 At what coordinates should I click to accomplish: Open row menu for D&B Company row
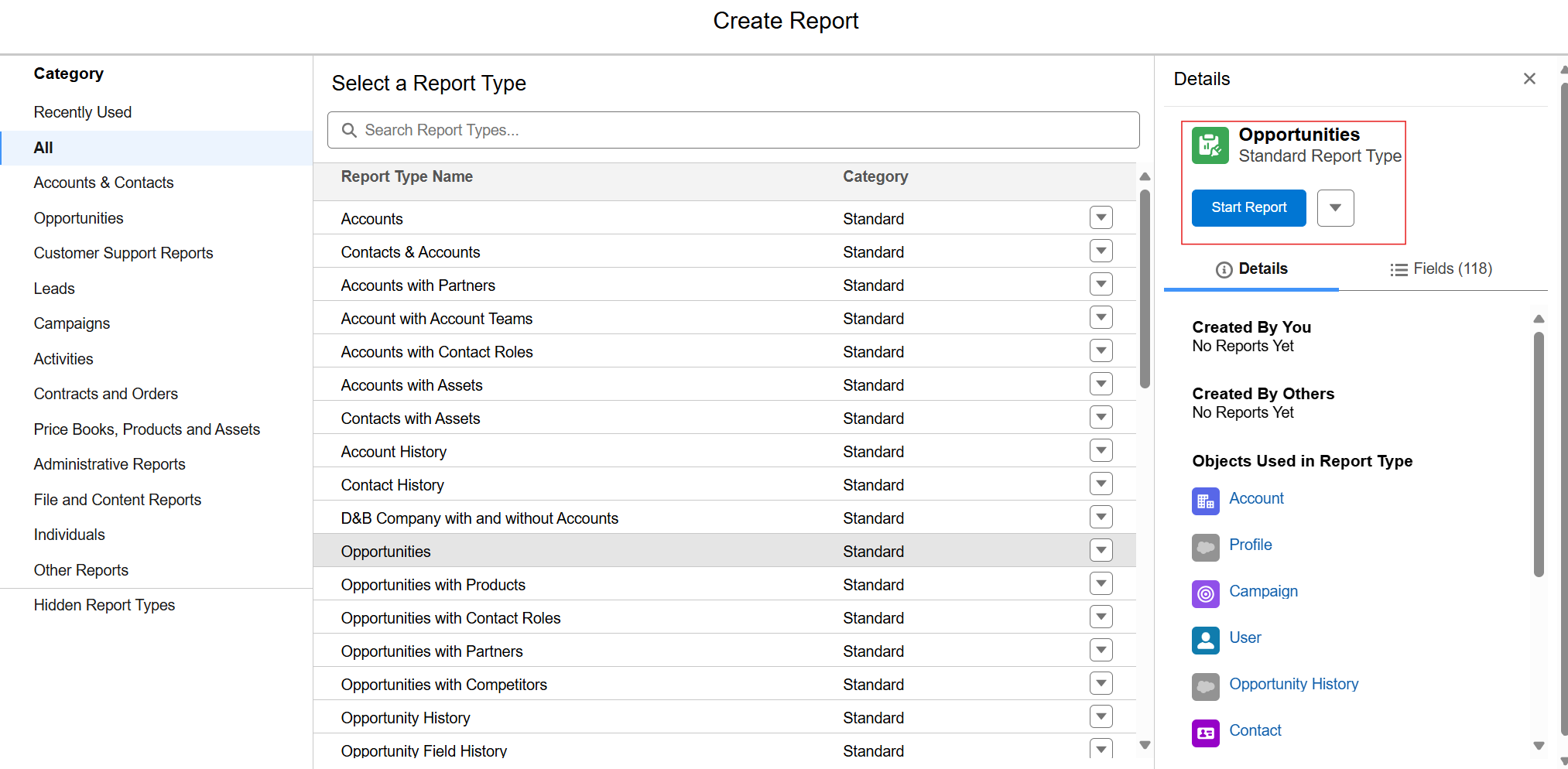[1101, 518]
